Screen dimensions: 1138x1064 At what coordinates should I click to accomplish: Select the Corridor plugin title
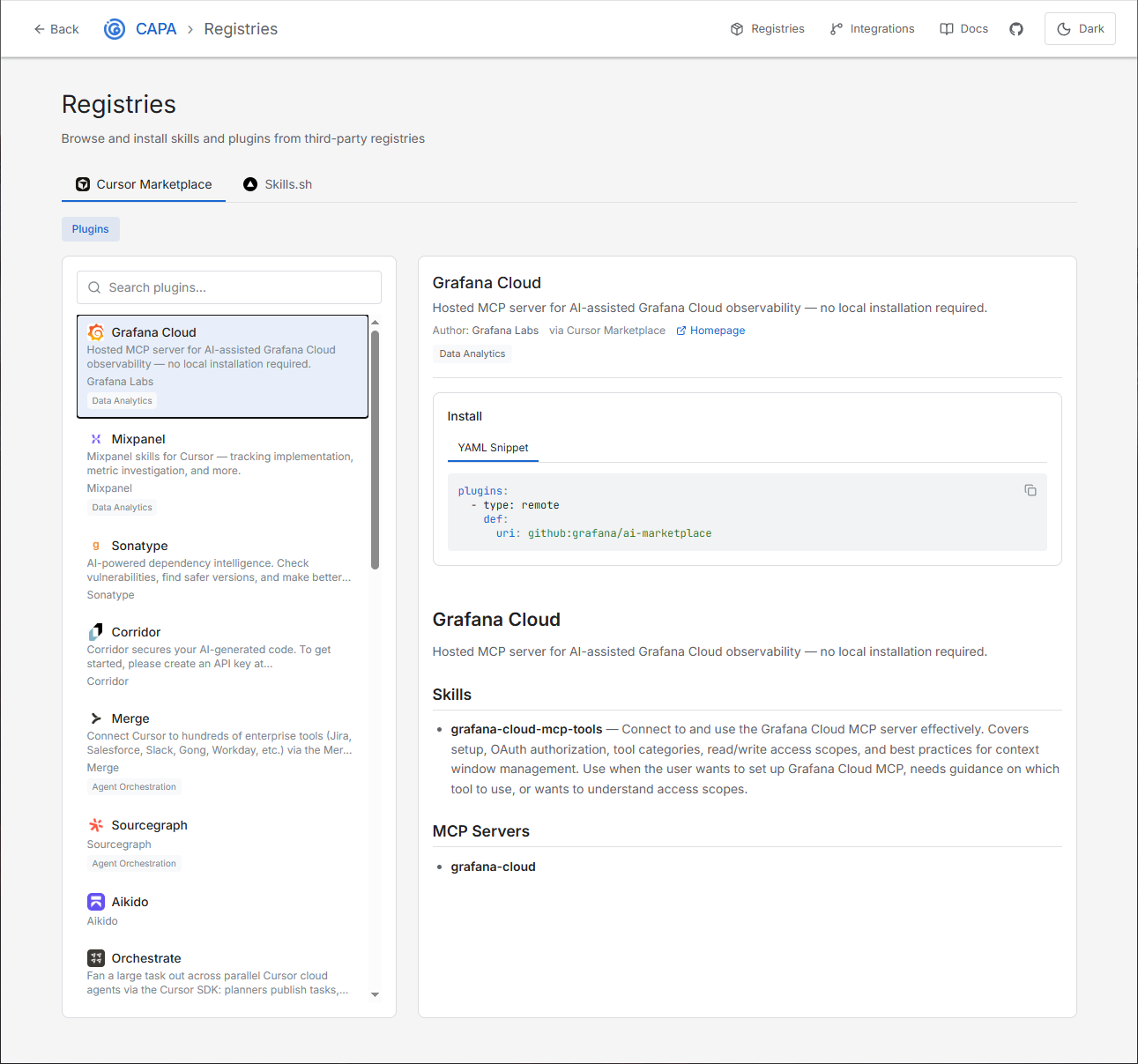pos(136,632)
